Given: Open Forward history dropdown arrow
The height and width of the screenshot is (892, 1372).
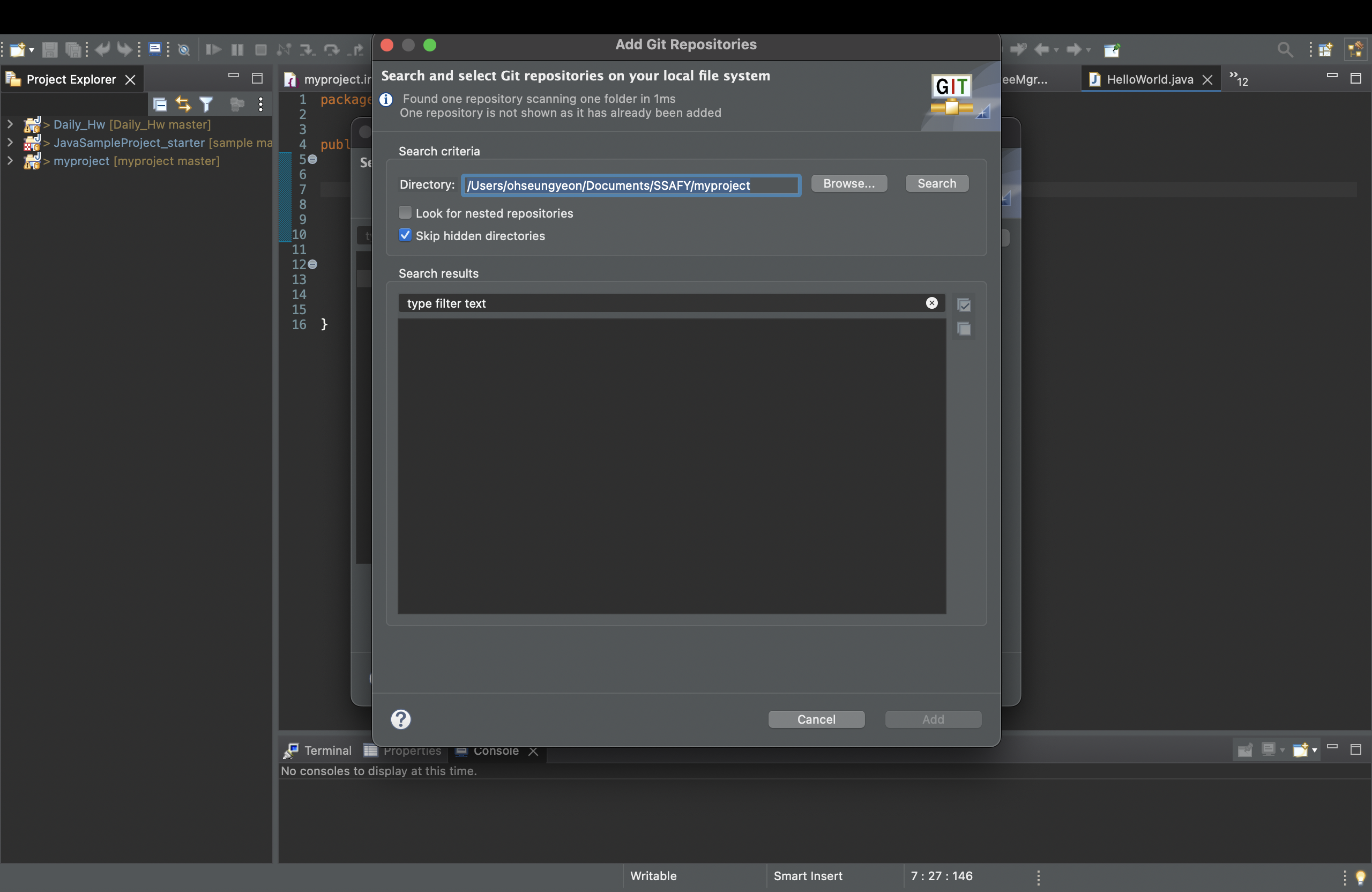Looking at the screenshot, I should pos(1088,50).
